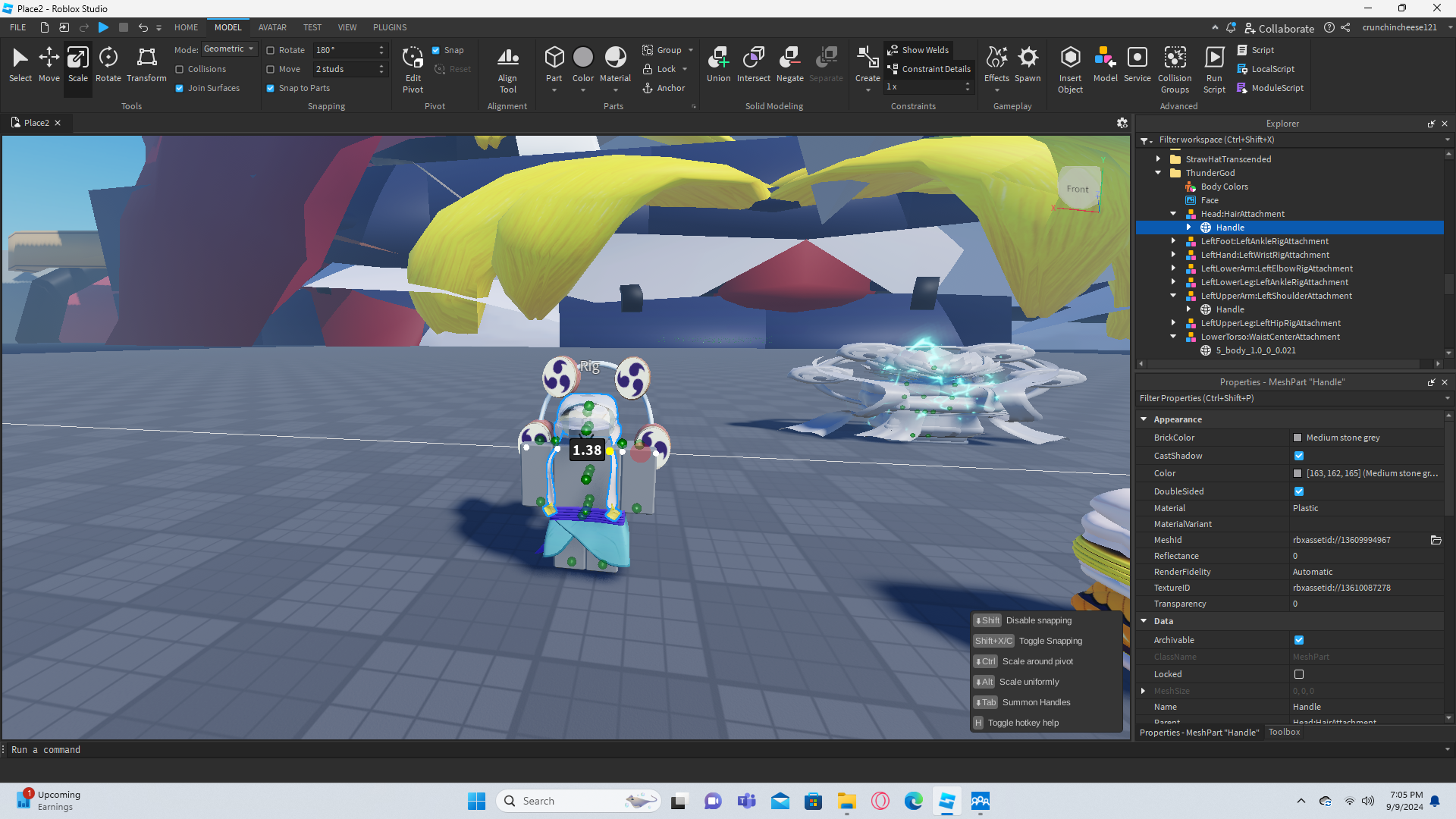Switch to the AVATAR ribbon tab
The width and height of the screenshot is (1456, 819).
(x=272, y=27)
